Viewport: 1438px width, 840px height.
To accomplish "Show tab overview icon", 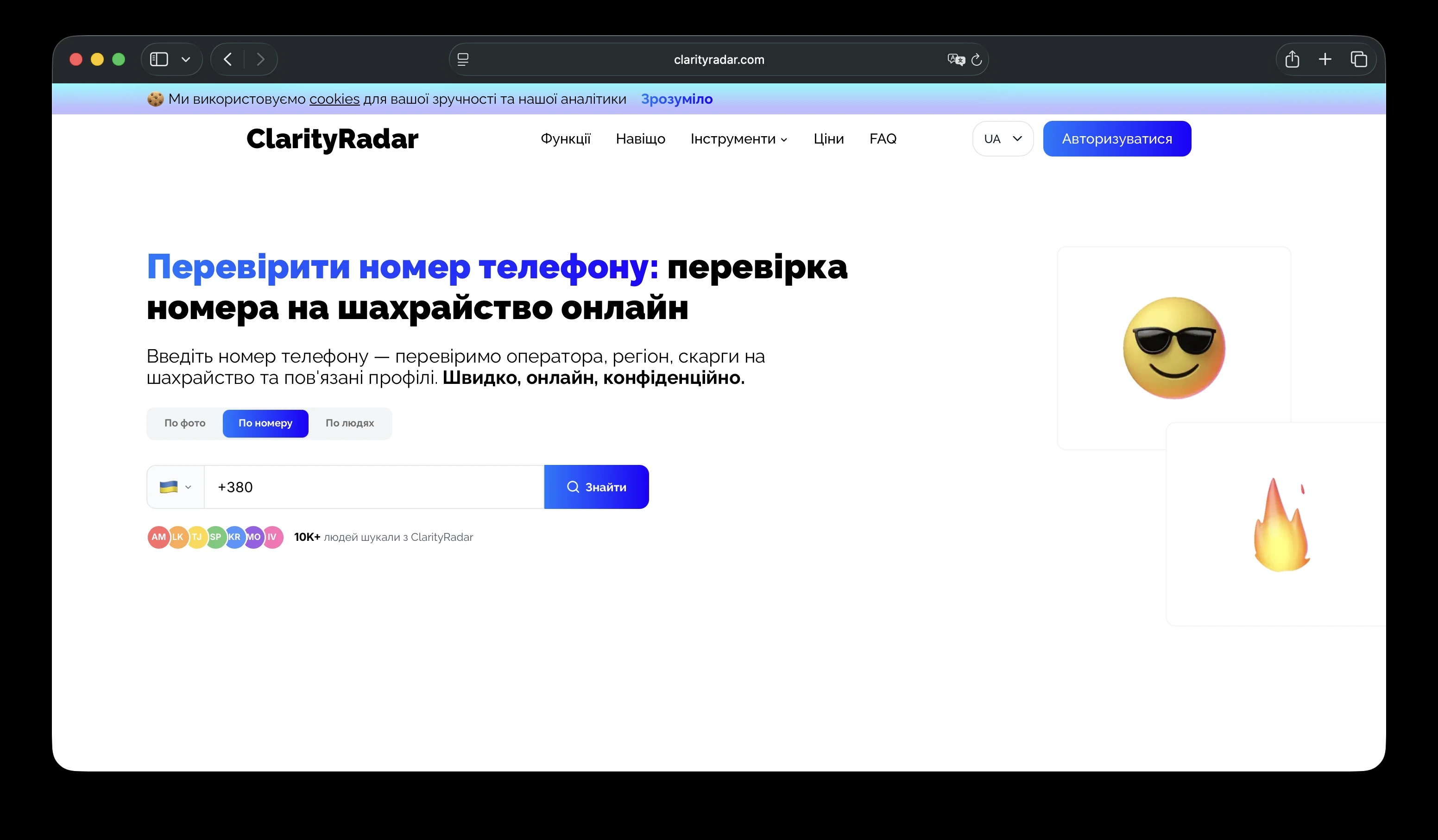I will (x=1359, y=59).
